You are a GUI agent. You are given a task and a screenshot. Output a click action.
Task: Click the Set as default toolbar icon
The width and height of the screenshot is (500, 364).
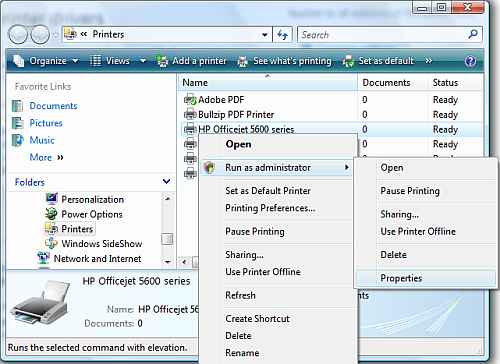pos(348,61)
